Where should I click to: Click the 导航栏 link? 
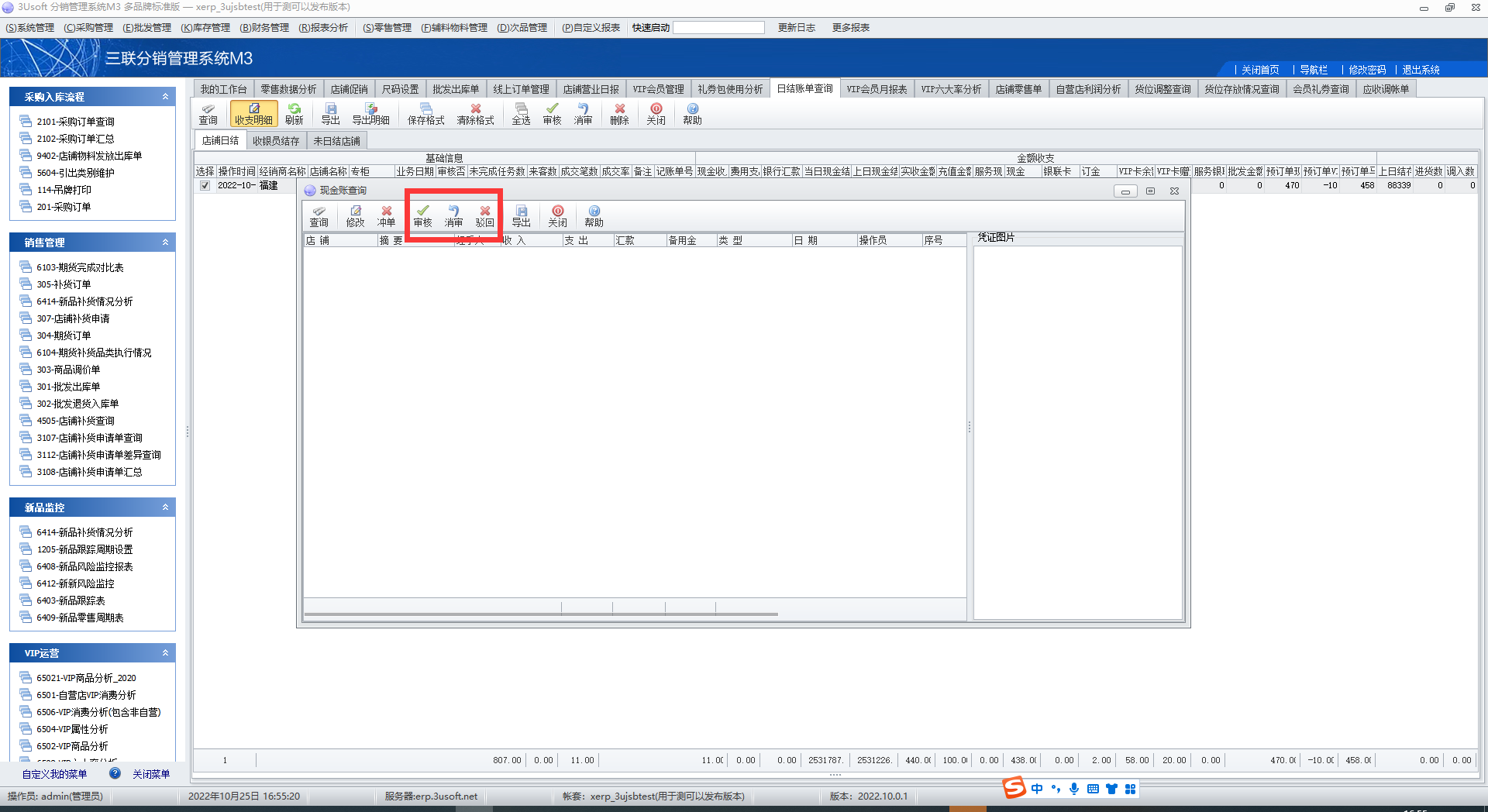coord(1314,70)
